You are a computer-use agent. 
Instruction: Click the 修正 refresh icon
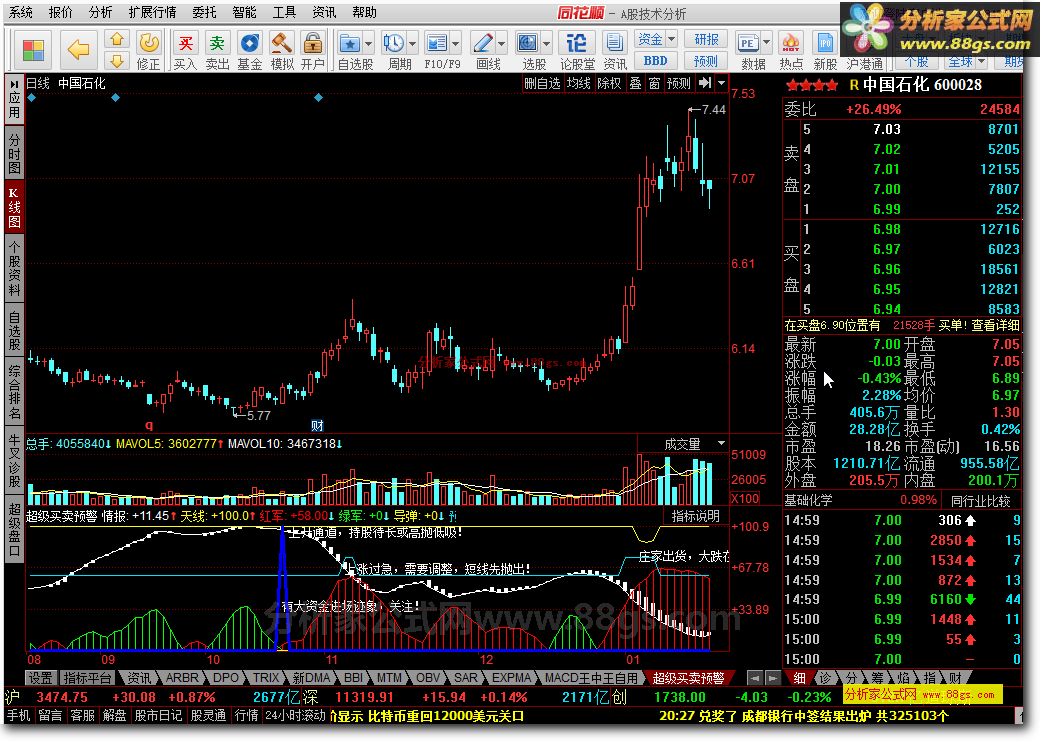[x=149, y=44]
